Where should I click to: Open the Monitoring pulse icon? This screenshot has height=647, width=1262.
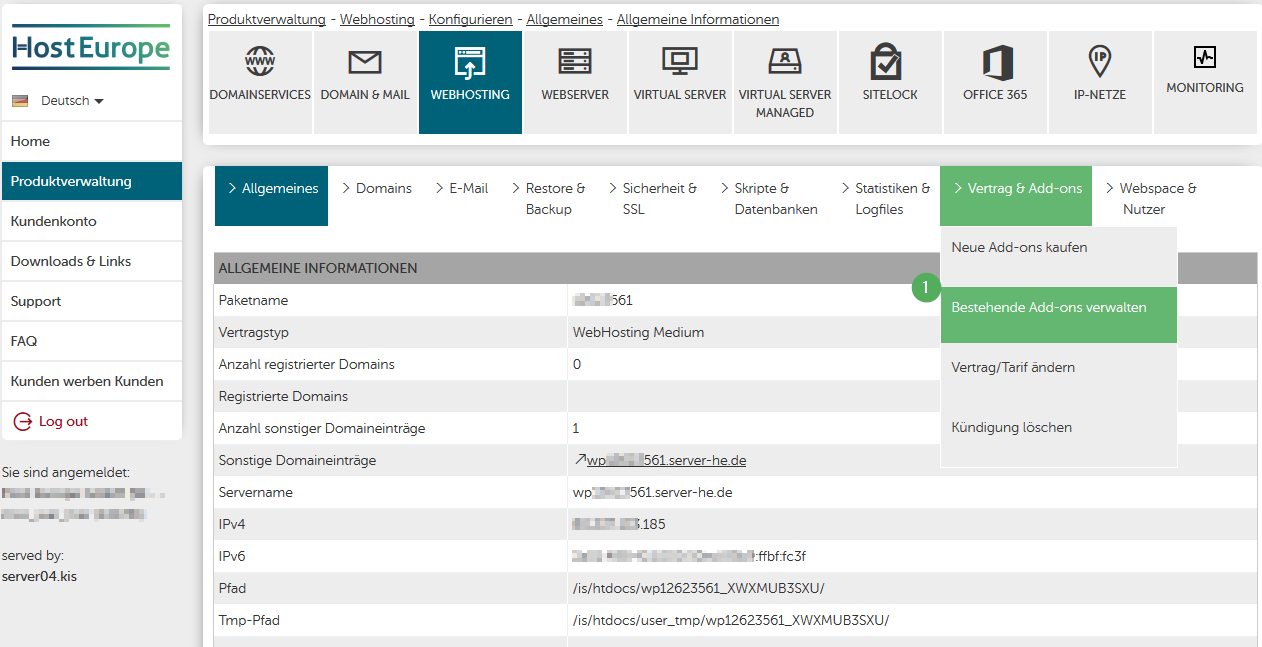(x=1205, y=56)
